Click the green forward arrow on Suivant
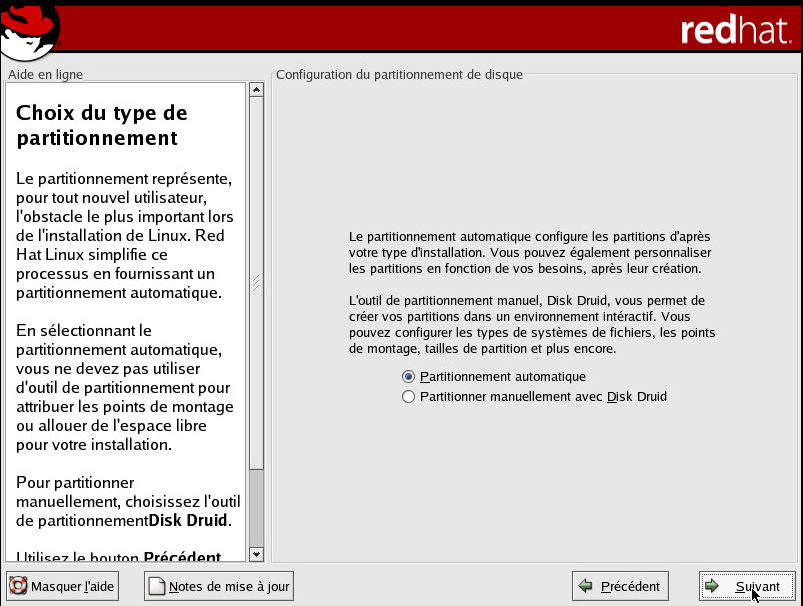The image size is (803, 606). 711,586
